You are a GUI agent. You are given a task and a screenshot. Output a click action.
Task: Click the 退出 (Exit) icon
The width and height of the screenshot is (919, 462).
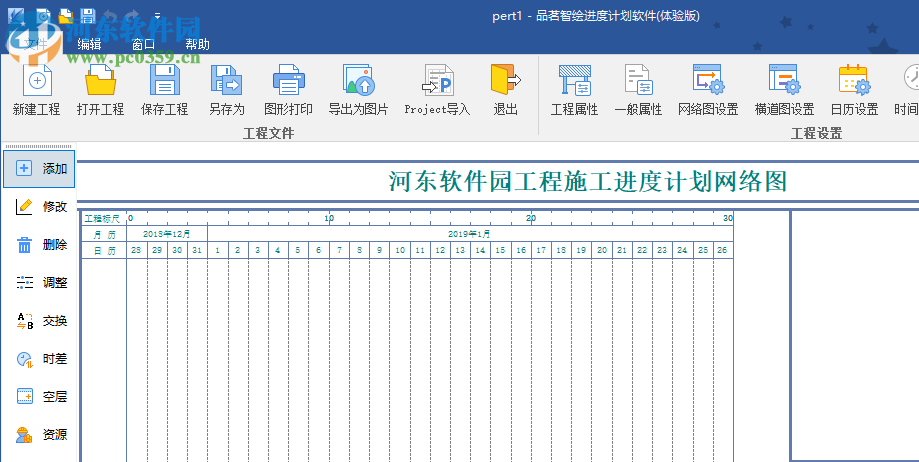pos(505,80)
